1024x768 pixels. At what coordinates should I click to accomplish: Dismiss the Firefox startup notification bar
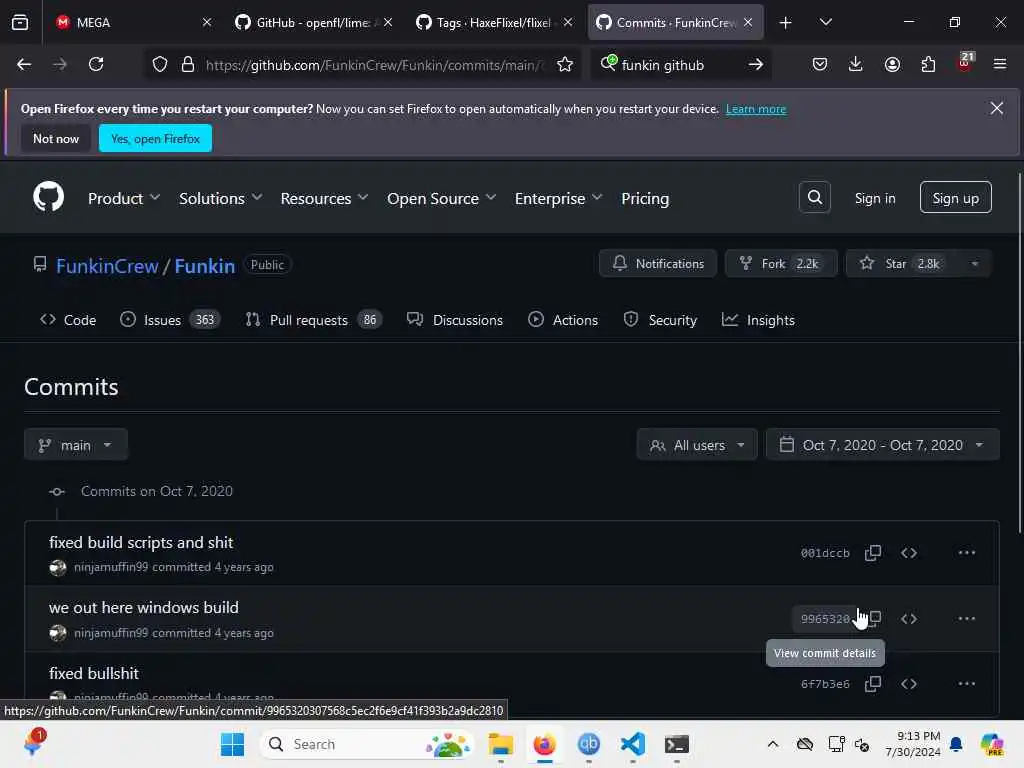[x=997, y=108]
